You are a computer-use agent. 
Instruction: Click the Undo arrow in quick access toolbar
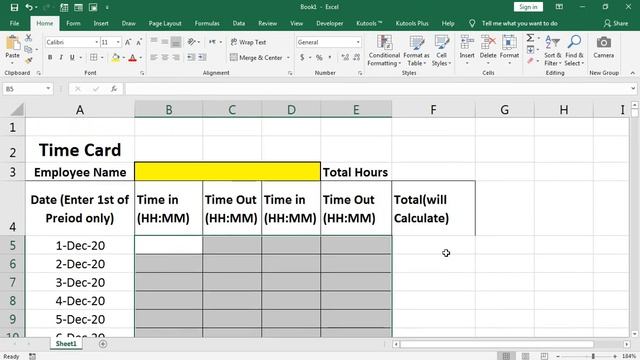pyautogui.click(x=29, y=7)
